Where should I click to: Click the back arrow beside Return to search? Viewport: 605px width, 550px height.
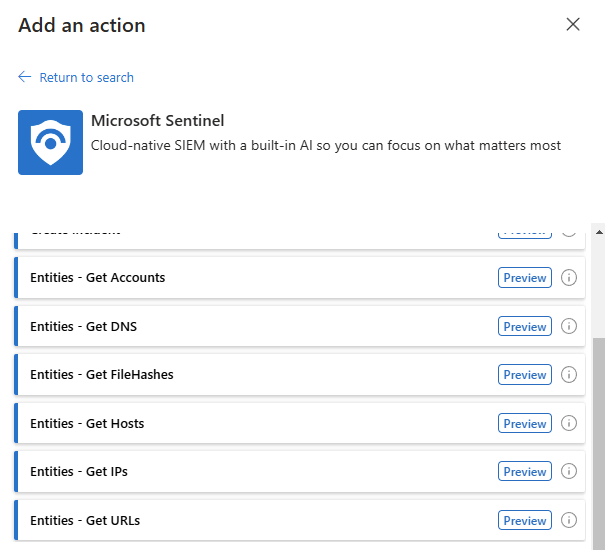coord(25,77)
